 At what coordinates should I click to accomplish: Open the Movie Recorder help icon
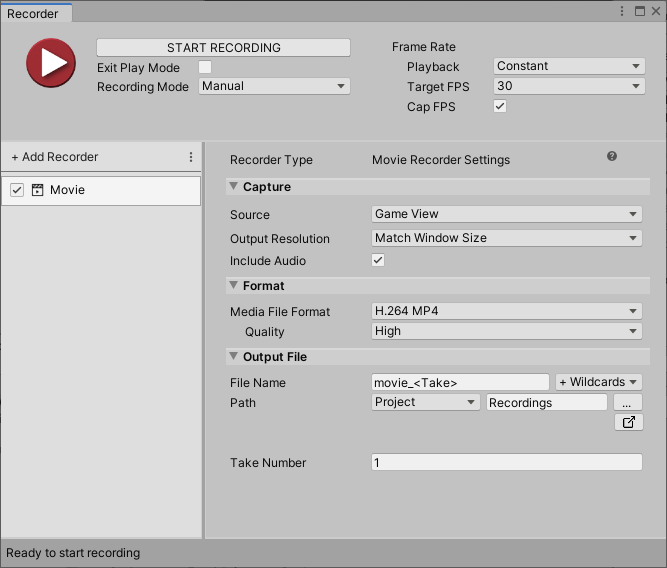pyautogui.click(x=612, y=157)
